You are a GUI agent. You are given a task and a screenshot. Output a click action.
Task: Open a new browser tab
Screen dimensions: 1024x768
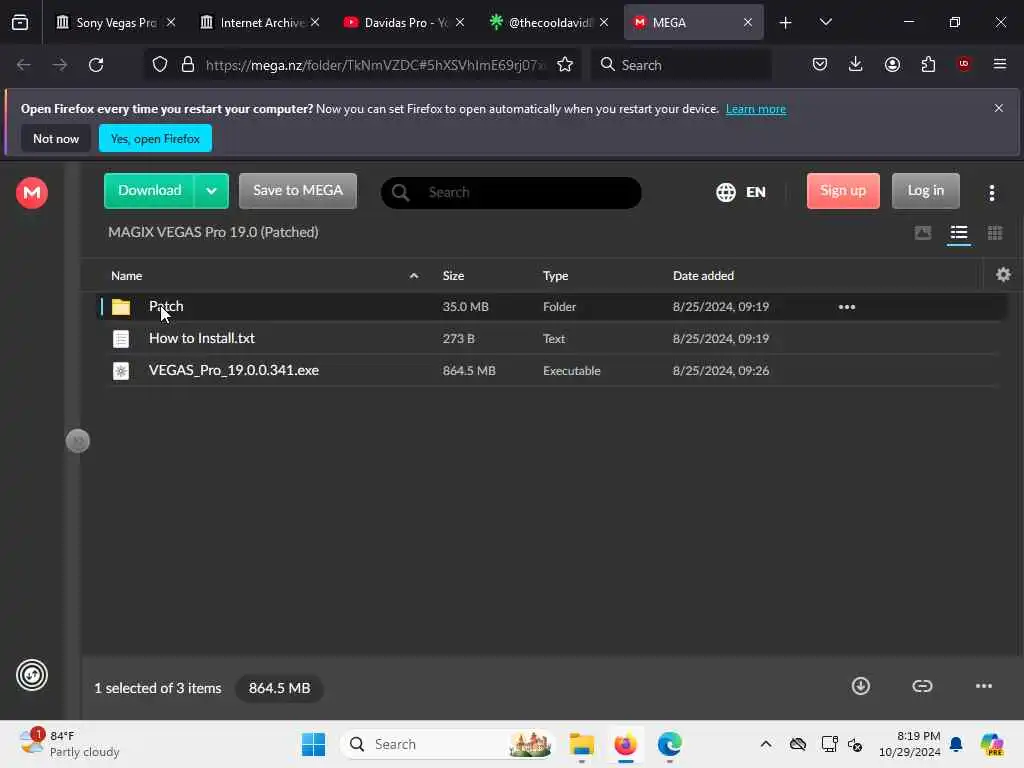click(786, 23)
